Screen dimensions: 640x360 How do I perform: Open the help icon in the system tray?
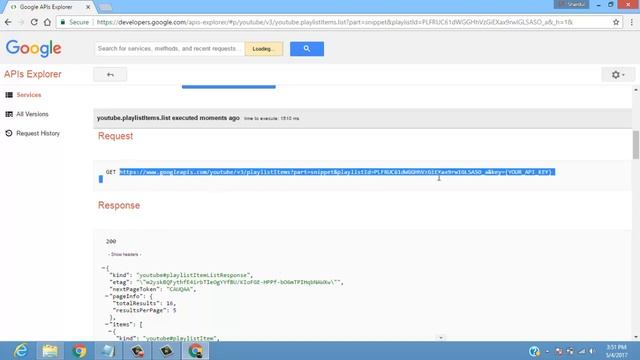(x=534, y=351)
